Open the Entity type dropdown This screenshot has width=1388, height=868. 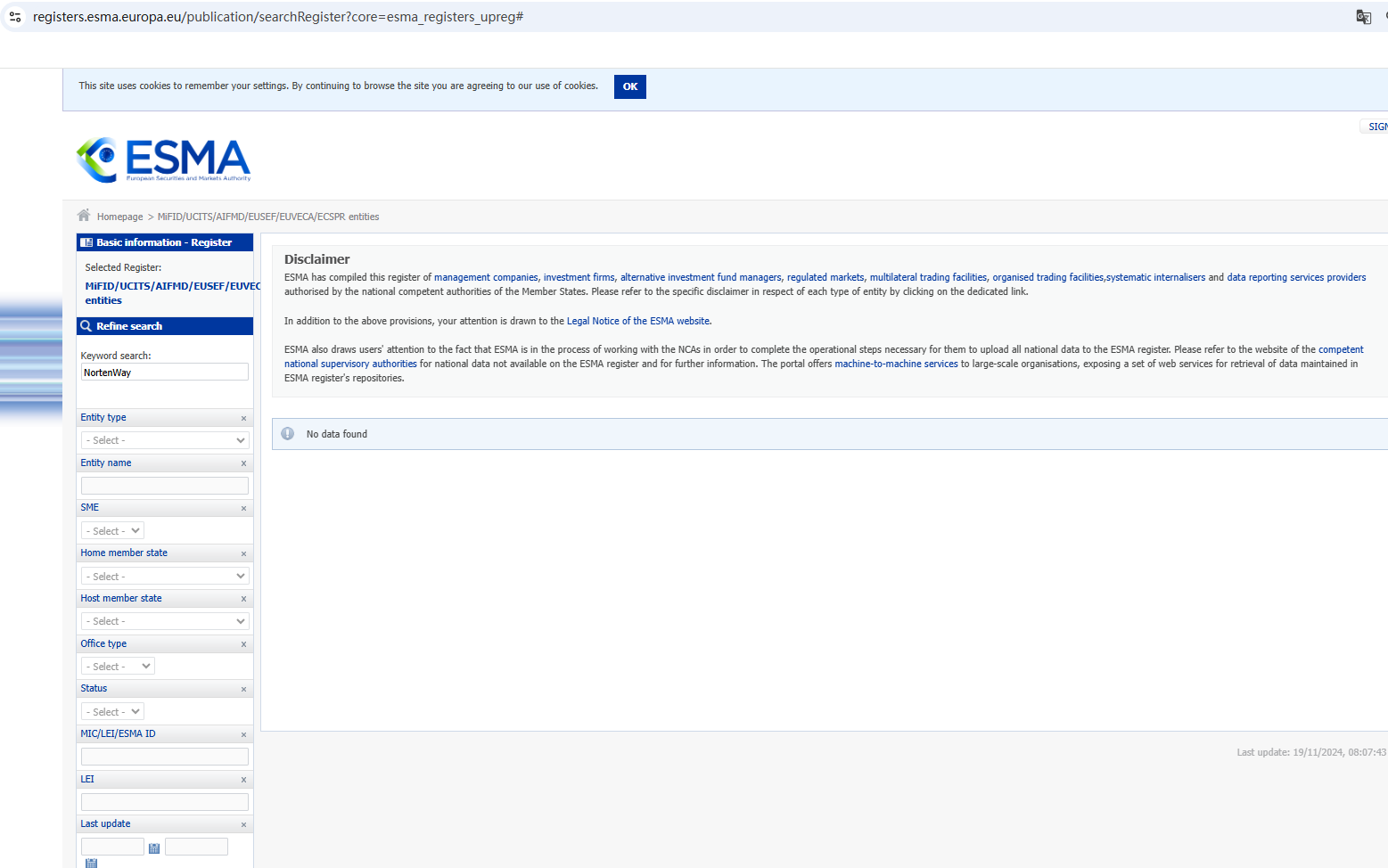(x=165, y=440)
